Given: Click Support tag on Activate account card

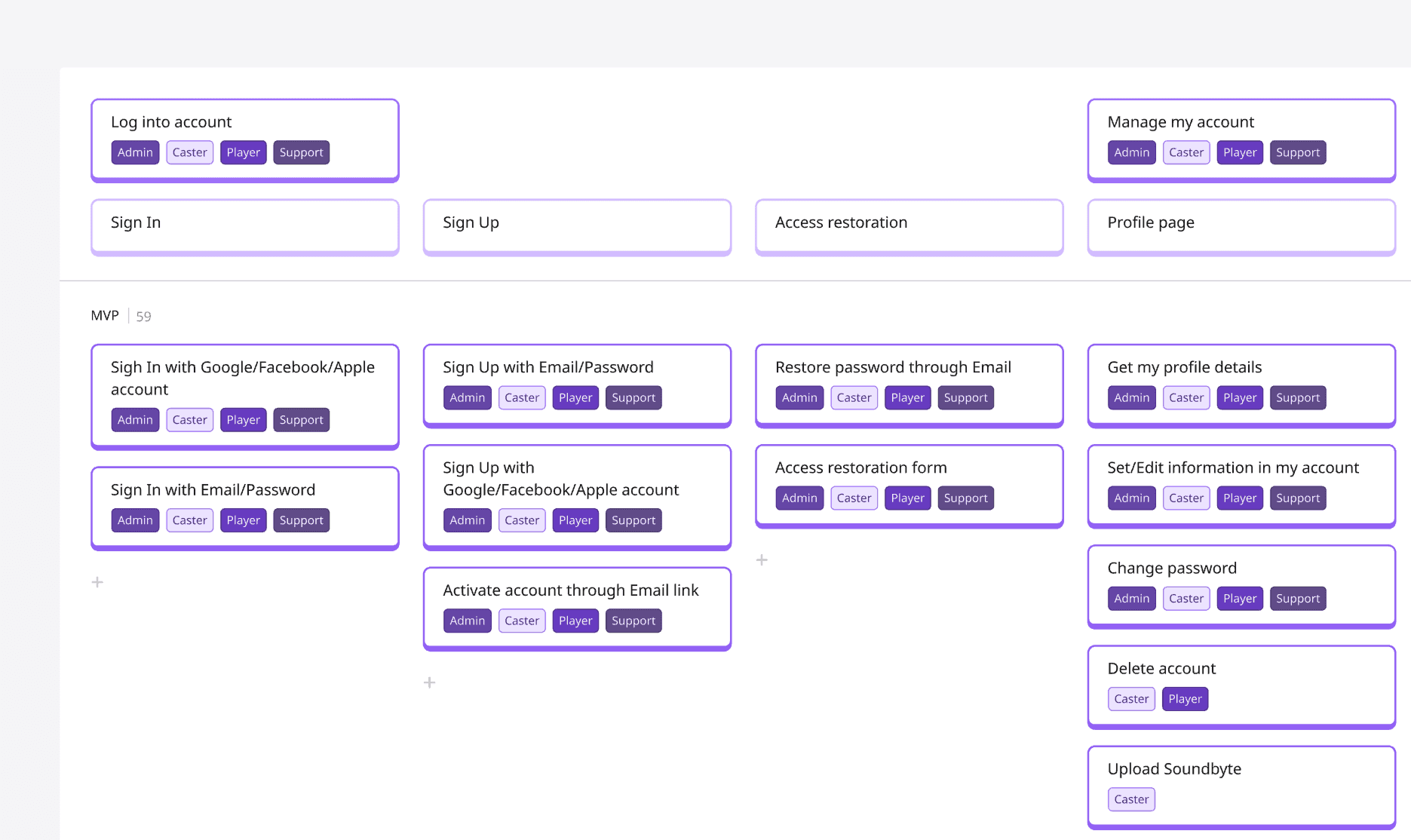Looking at the screenshot, I should point(633,621).
